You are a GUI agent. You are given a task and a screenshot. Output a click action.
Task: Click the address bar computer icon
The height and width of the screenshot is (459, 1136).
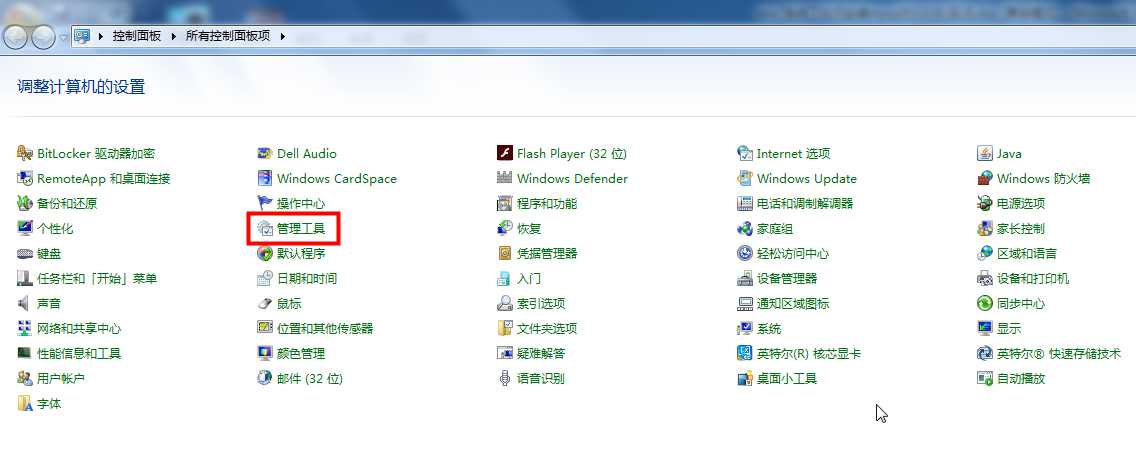(83, 35)
